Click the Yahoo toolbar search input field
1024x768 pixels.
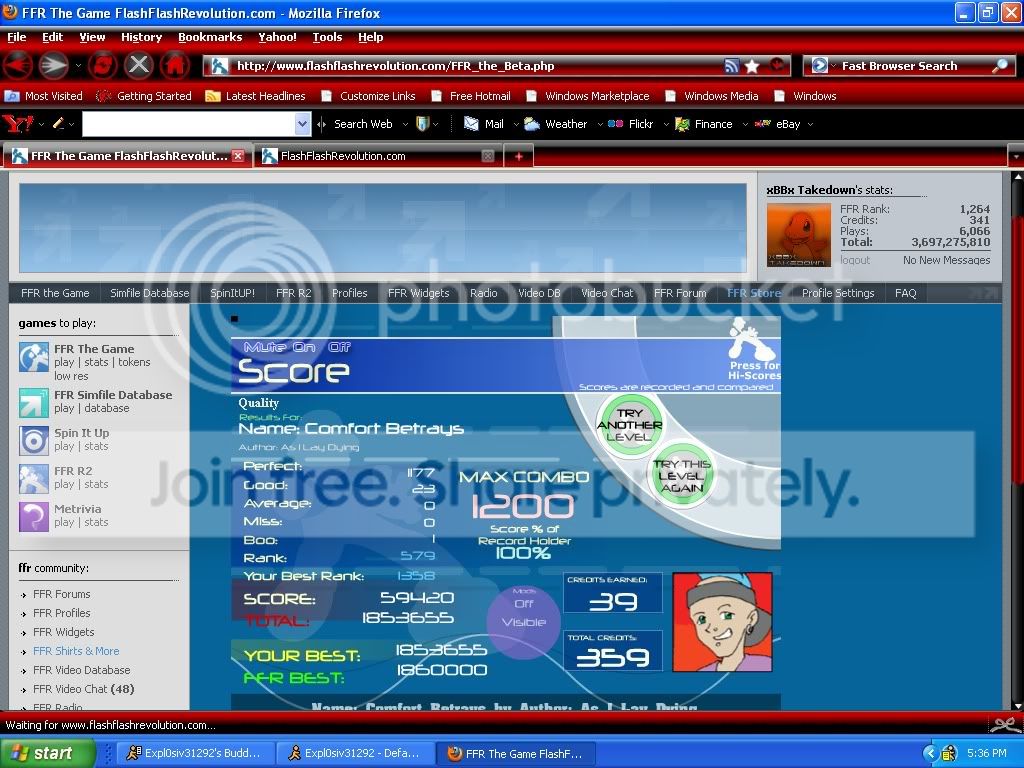(x=189, y=124)
